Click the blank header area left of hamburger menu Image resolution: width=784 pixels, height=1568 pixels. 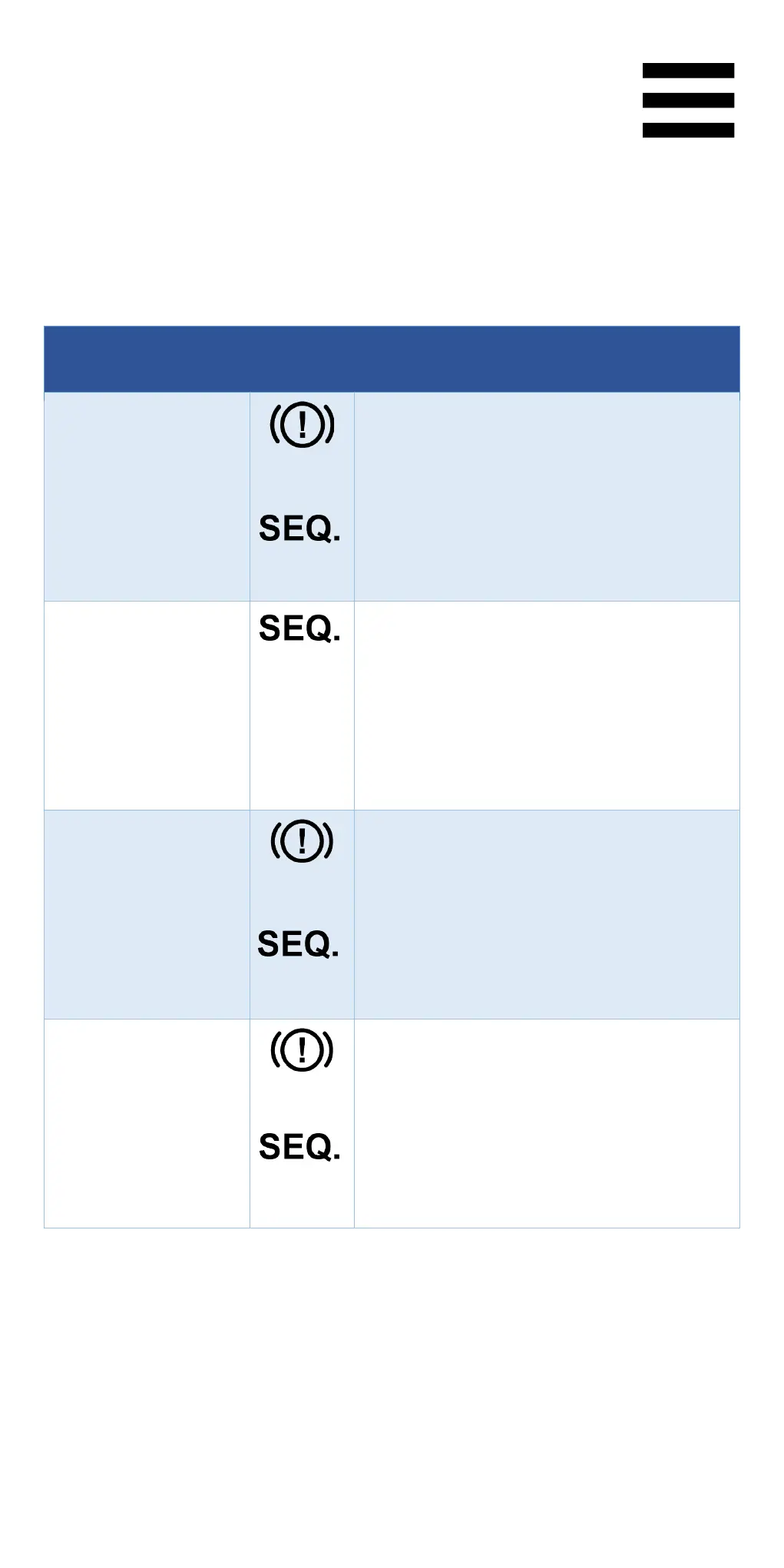coord(307,100)
